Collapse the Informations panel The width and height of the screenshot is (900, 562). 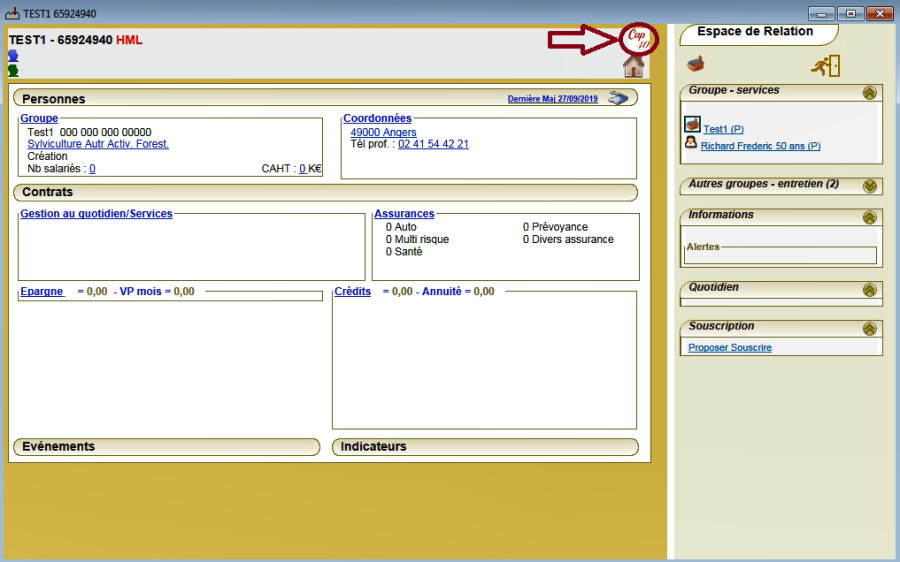[x=869, y=217]
